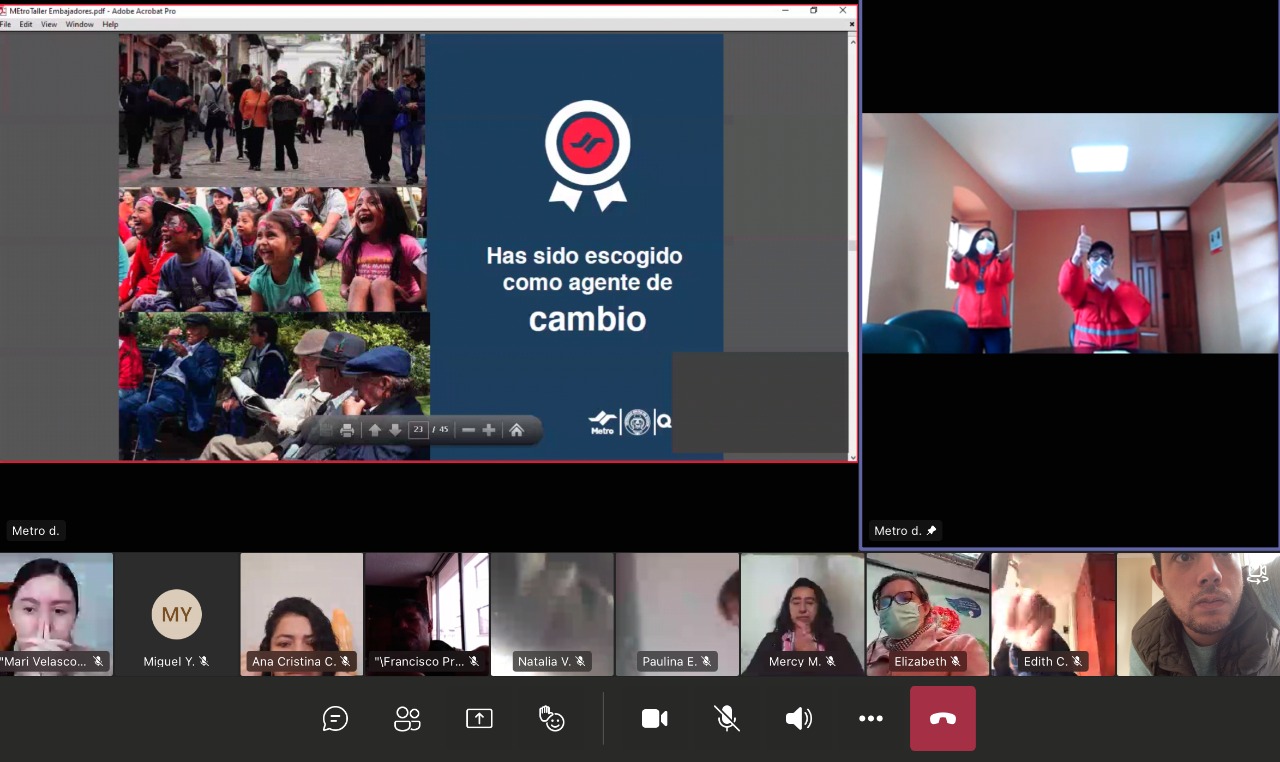Click the page number field showing 23

[x=418, y=430]
